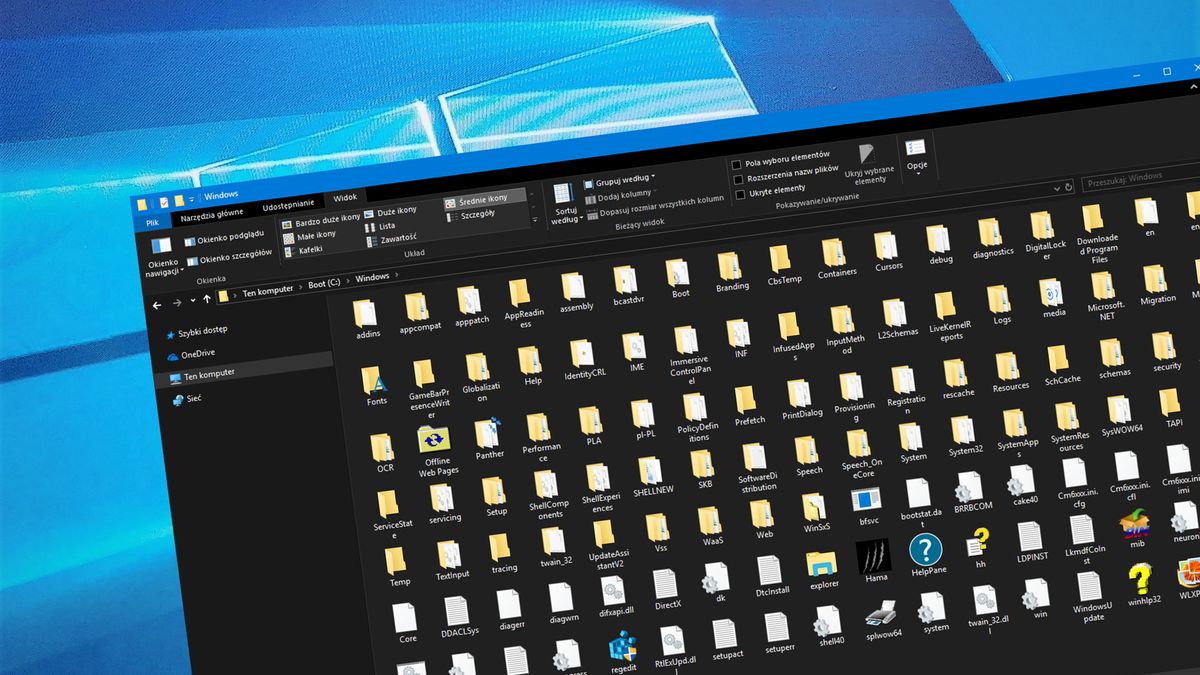Choose Lista layout
The width and height of the screenshot is (1200, 675).
tap(379, 226)
